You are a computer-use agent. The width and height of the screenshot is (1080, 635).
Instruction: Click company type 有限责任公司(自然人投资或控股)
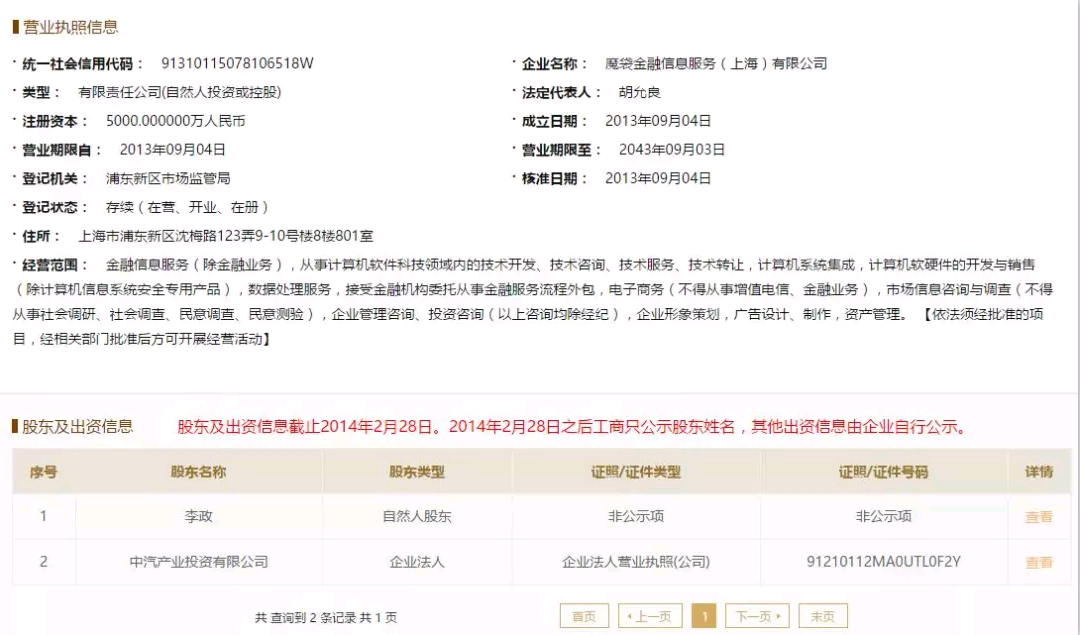pos(179,92)
